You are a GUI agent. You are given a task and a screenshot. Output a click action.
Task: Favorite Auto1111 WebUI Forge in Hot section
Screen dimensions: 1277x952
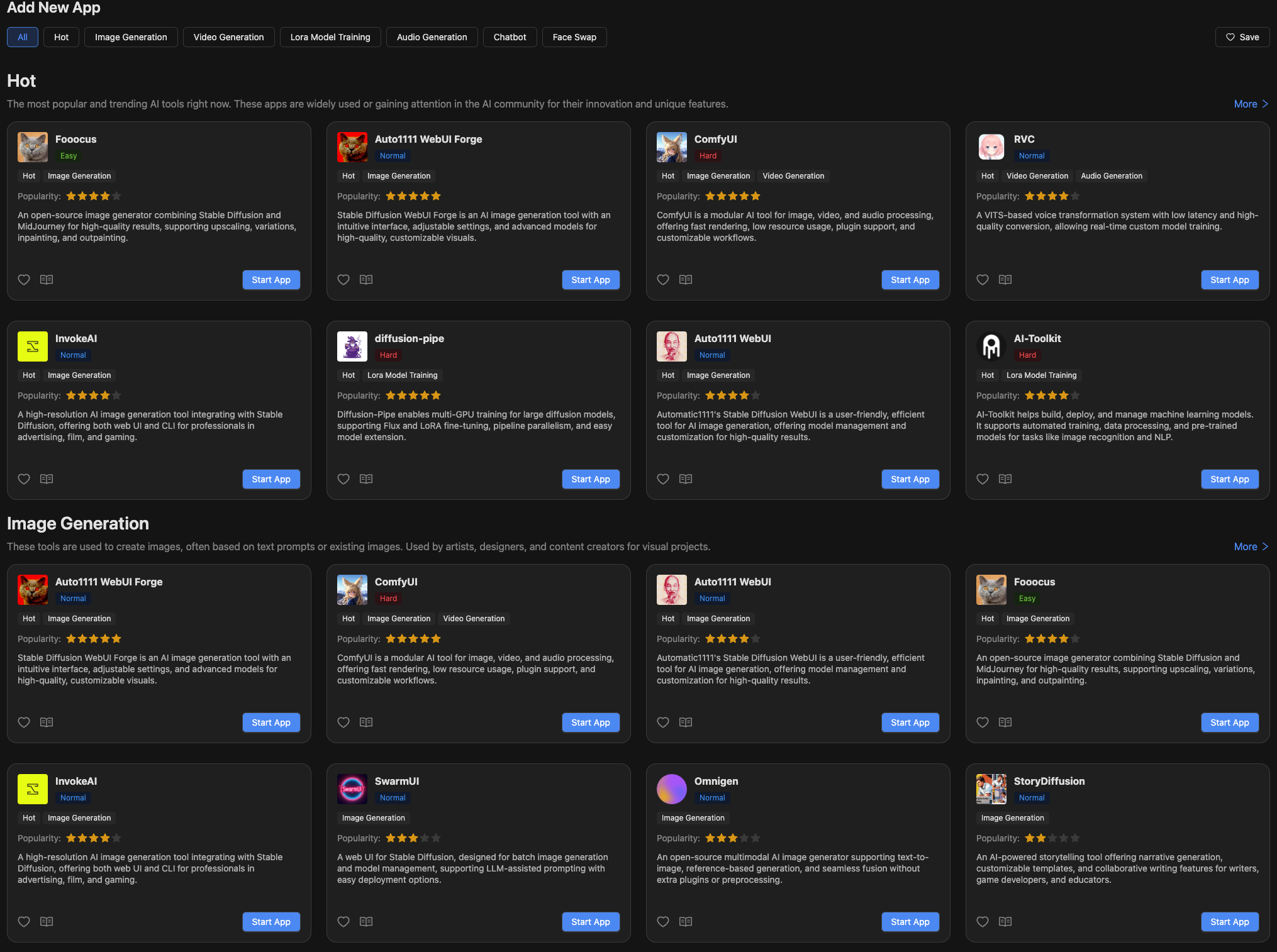(343, 280)
